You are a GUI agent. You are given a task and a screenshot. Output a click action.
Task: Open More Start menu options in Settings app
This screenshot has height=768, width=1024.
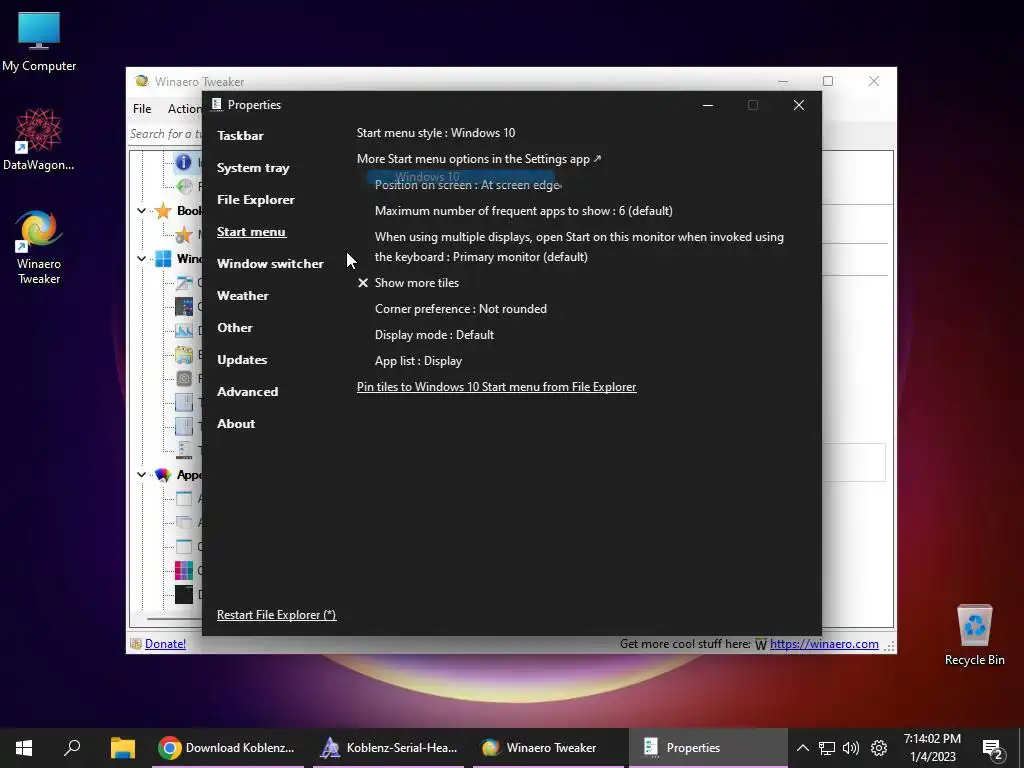(x=479, y=159)
